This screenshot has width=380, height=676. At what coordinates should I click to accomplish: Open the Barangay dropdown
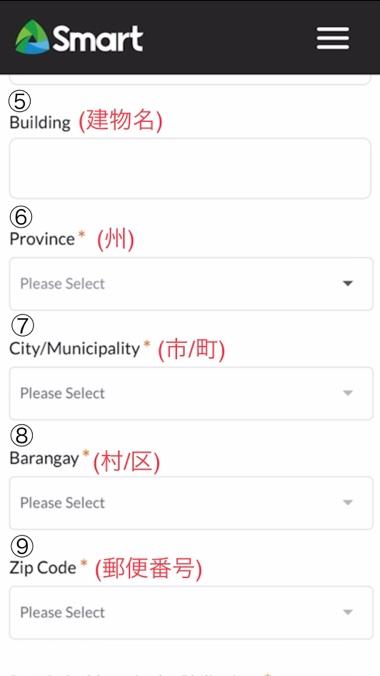pyautogui.click(x=191, y=503)
